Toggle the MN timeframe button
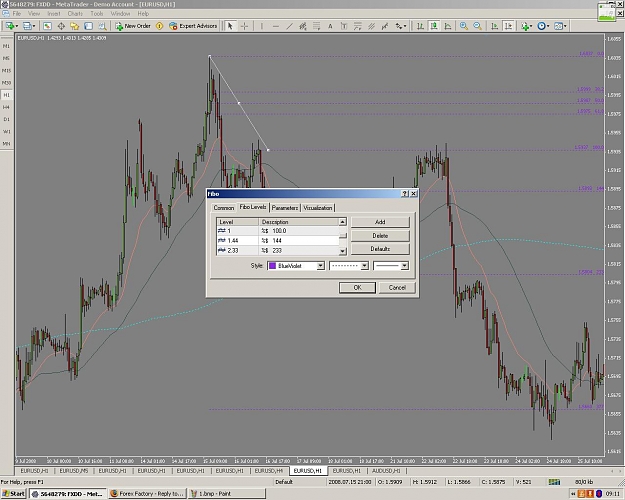Viewport: 625px width, 500px height. click(6, 144)
